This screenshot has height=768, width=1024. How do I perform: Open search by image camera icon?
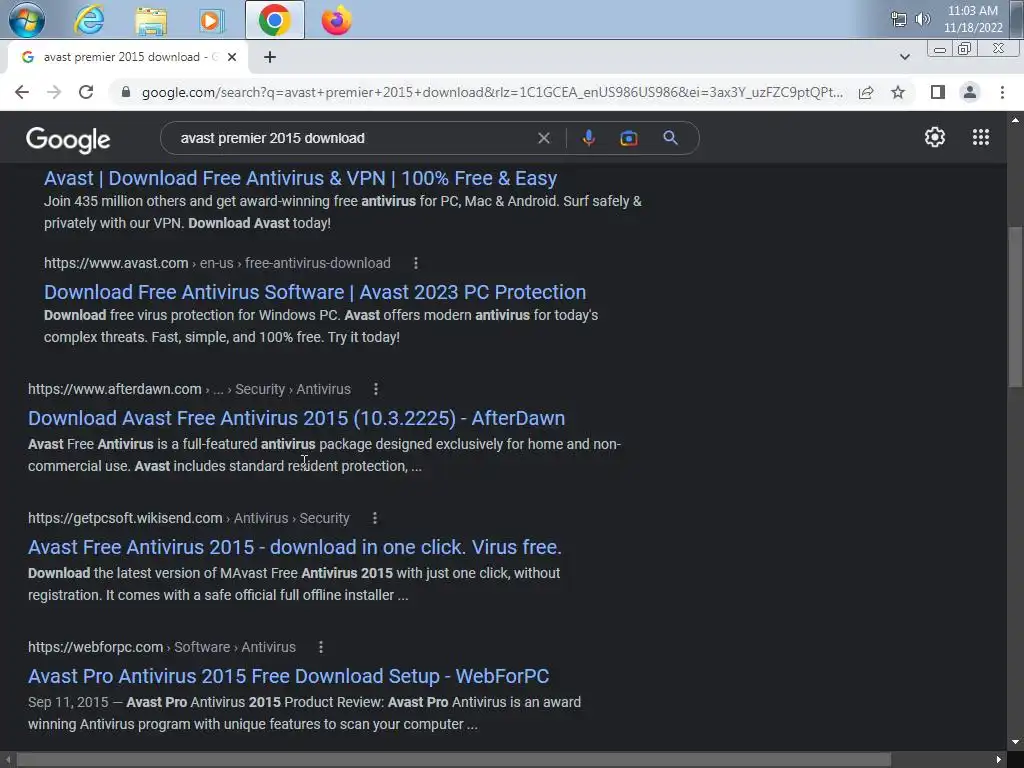click(x=628, y=138)
